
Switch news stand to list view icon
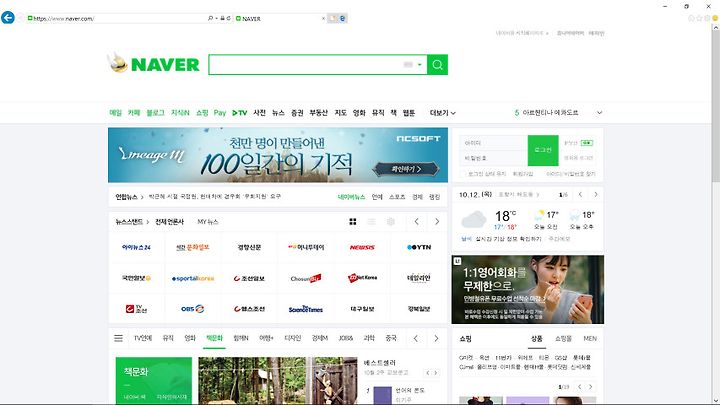(371, 222)
